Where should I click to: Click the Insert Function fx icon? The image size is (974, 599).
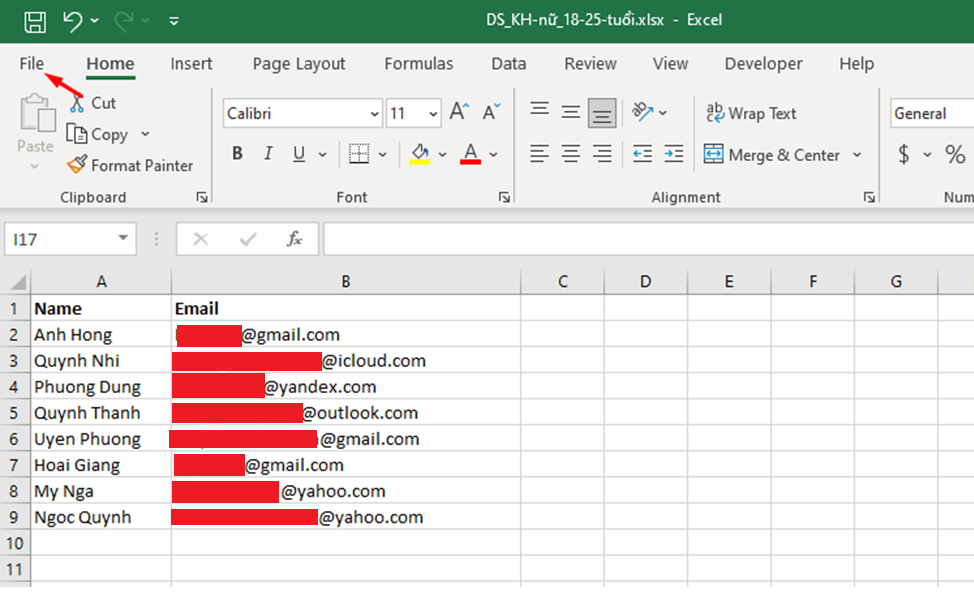[x=294, y=239]
